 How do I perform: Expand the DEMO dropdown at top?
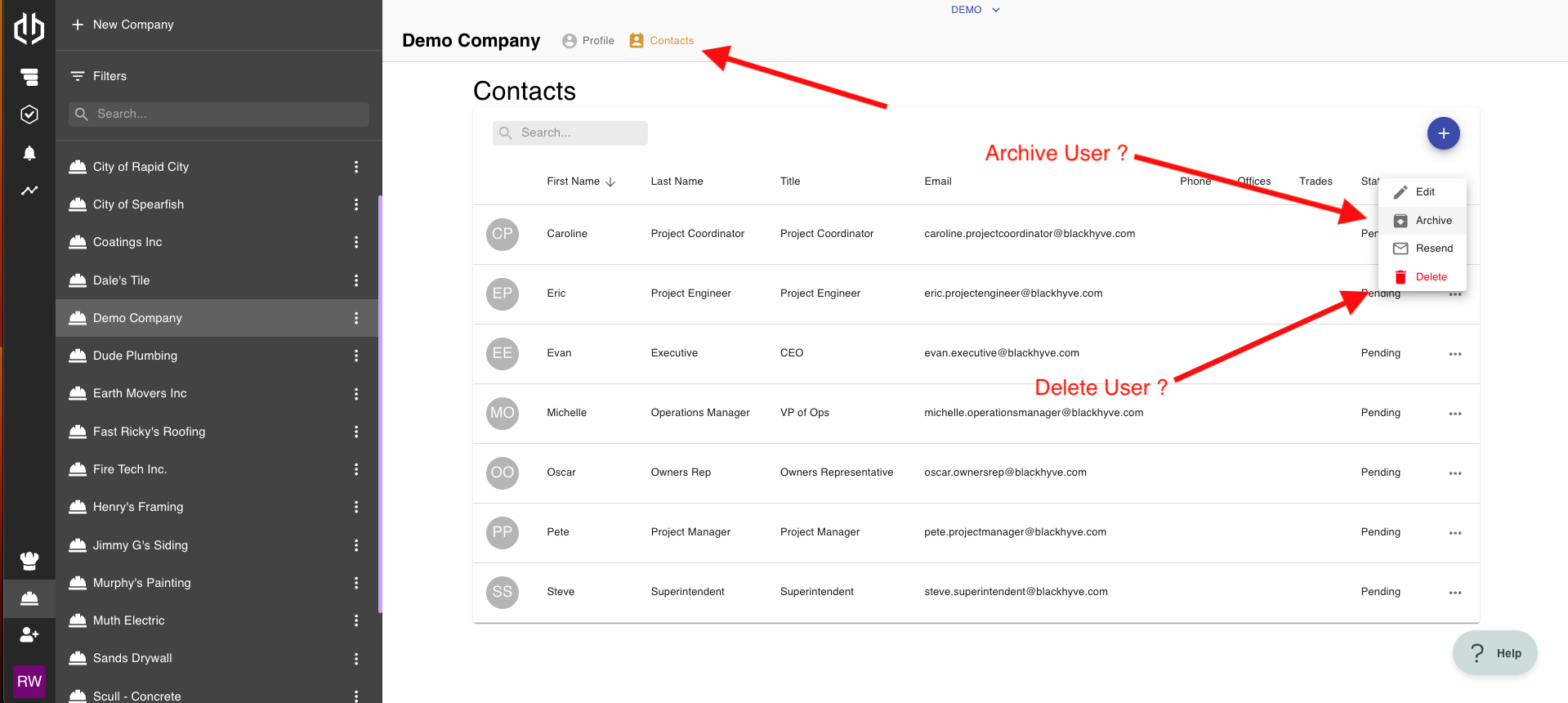pyautogui.click(x=975, y=10)
